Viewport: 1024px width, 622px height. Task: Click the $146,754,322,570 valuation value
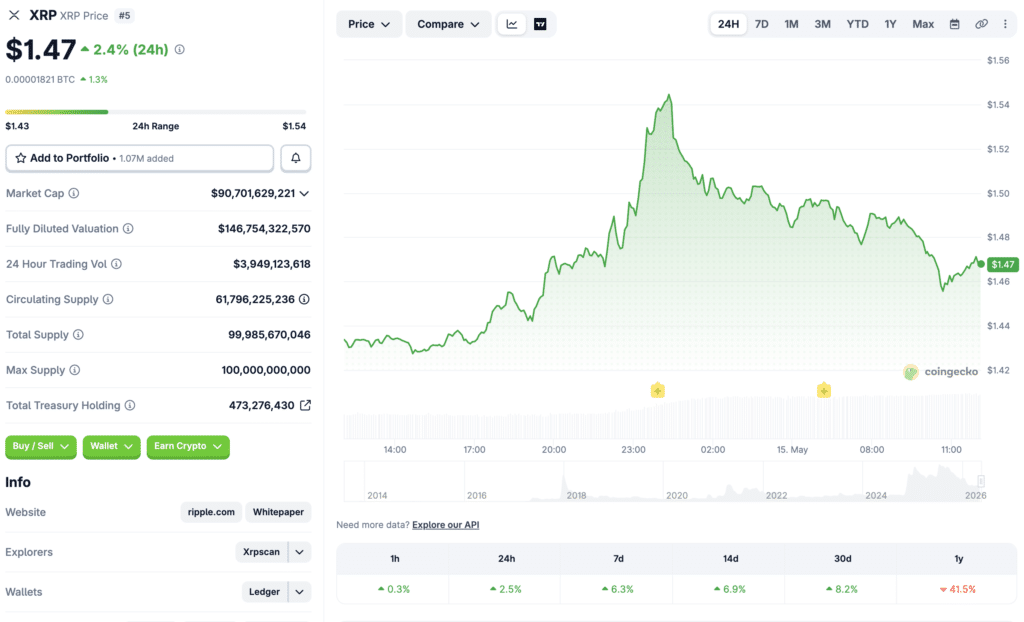[x=264, y=229]
